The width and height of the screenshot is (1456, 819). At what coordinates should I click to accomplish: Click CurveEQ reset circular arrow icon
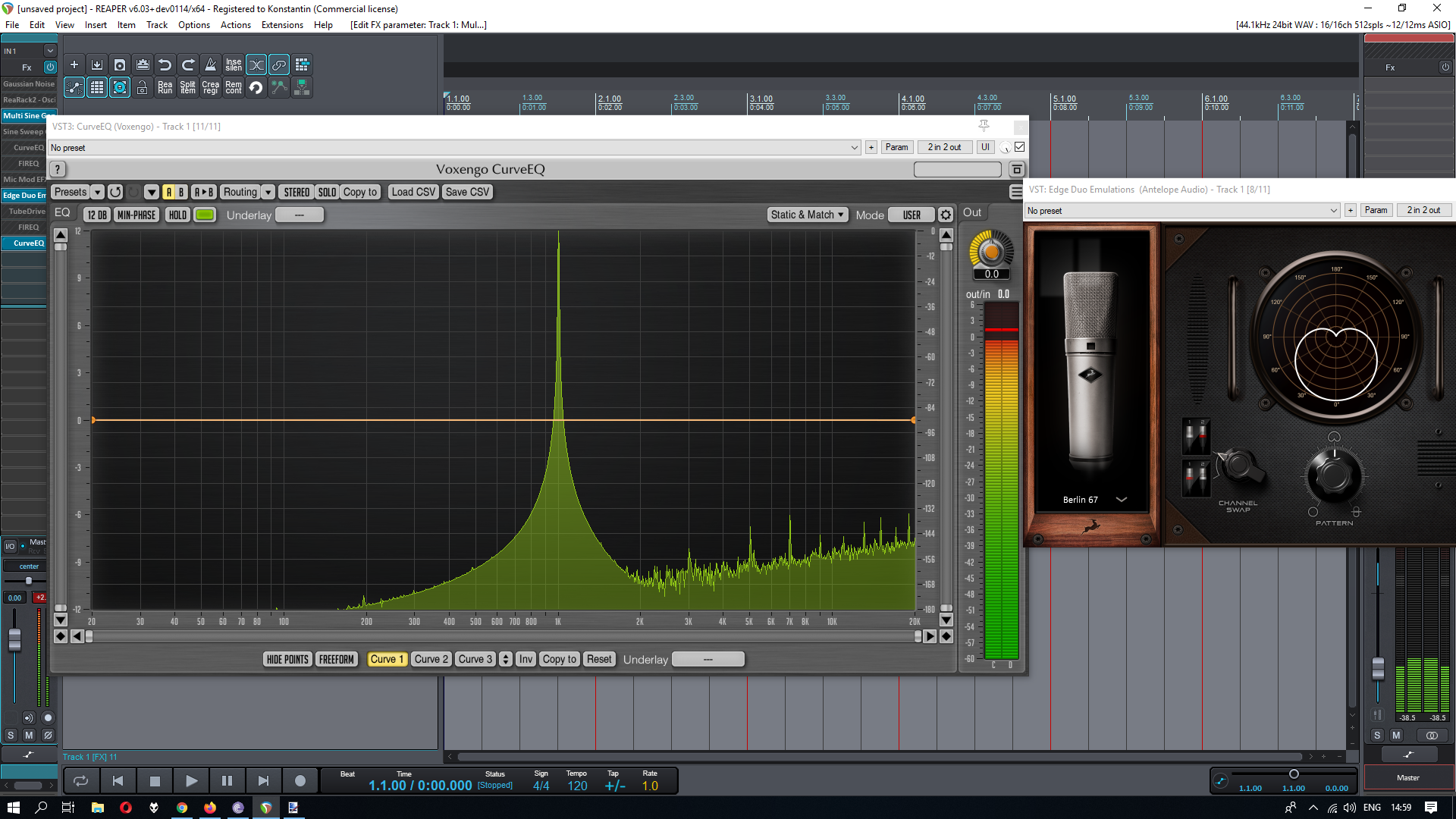[x=115, y=192]
